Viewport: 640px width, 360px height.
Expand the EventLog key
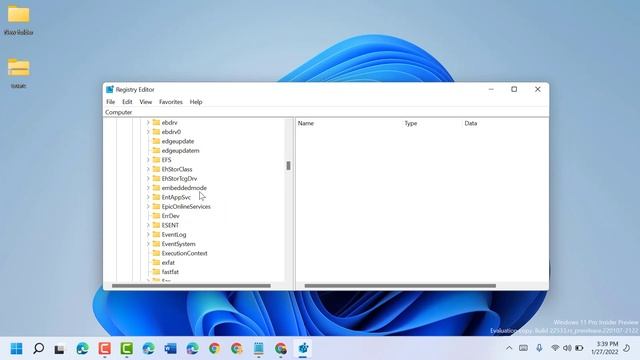[148, 235]
